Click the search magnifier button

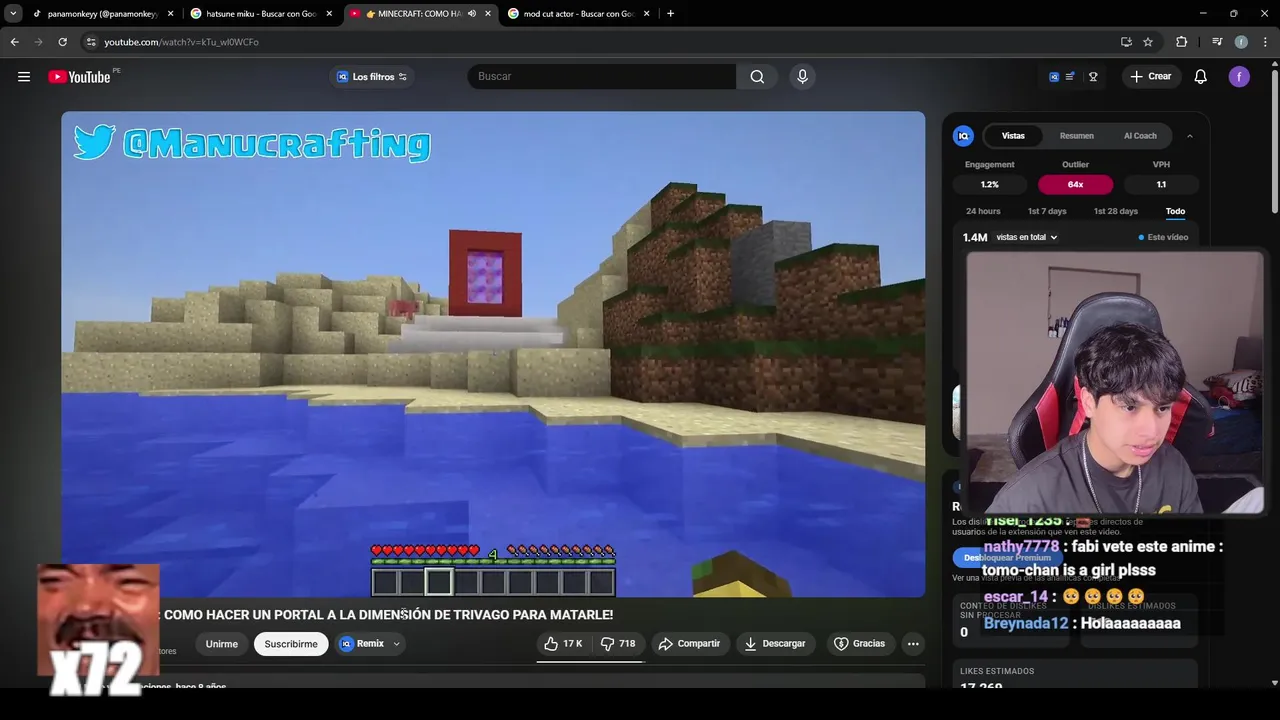757,77
